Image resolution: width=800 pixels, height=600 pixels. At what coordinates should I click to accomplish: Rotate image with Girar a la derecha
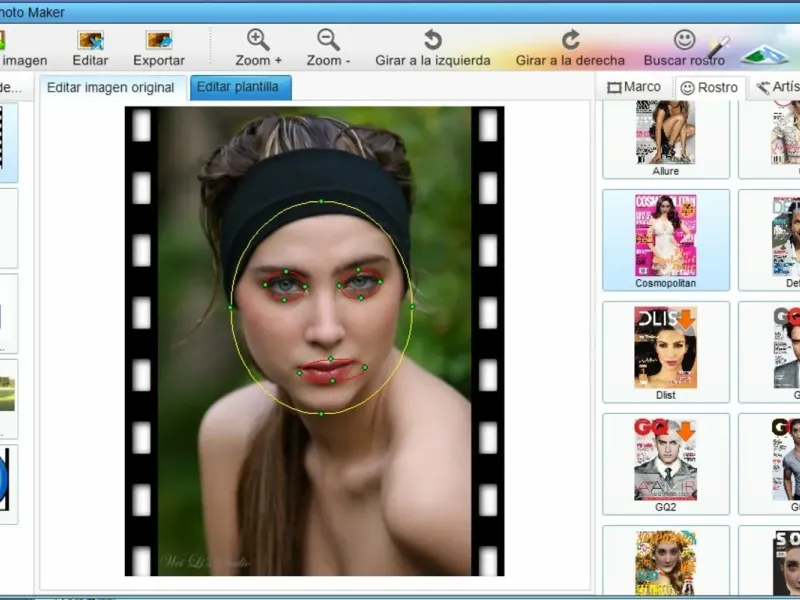570,40
